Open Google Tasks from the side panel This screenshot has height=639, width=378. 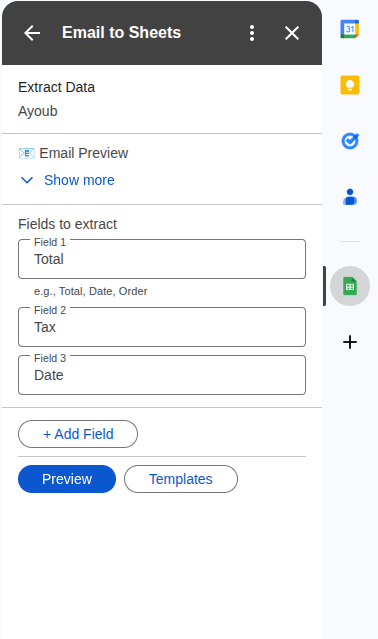pyautogui.click(x=350, y=141)
